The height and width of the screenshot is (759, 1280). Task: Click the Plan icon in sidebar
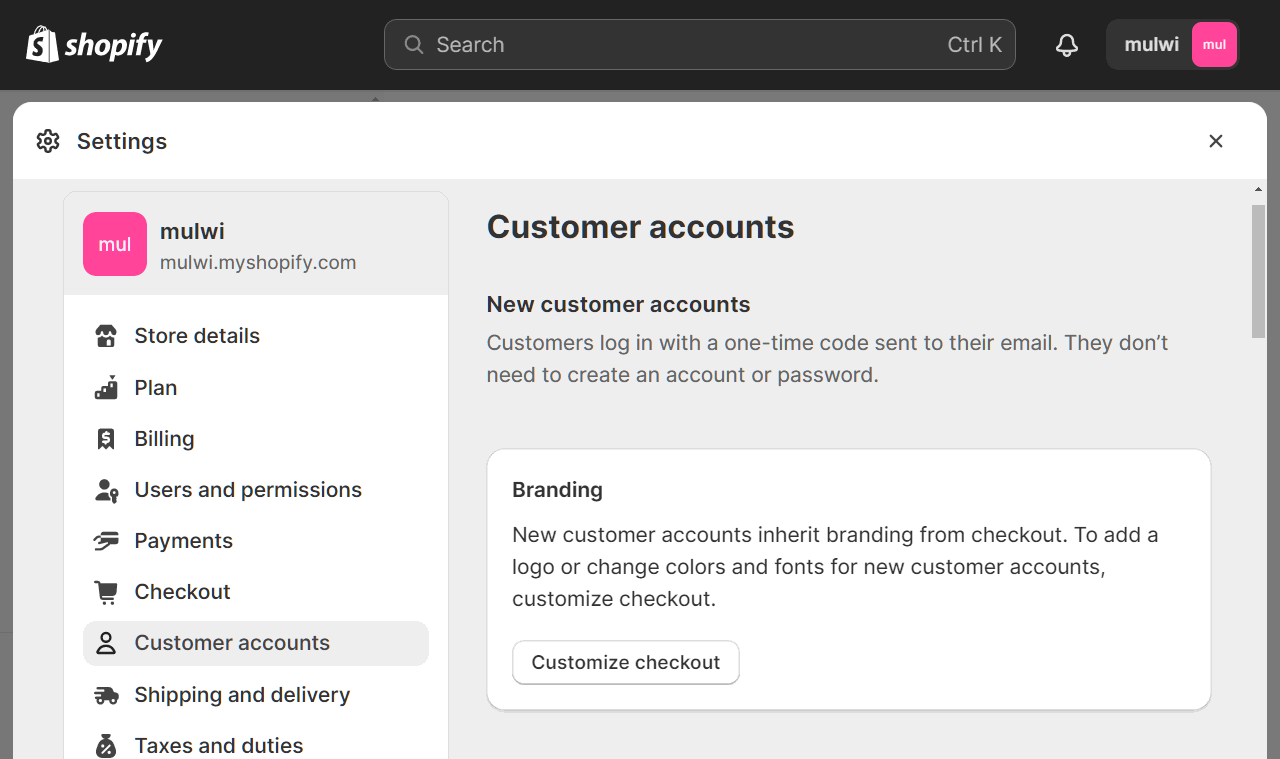106,388
